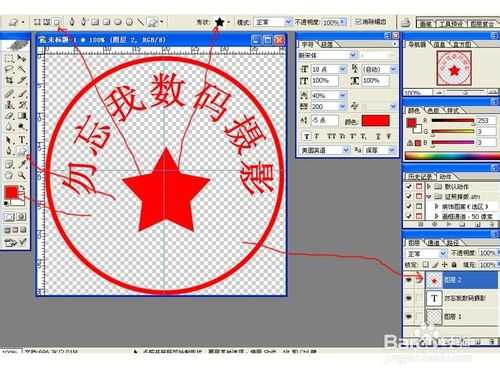Select the Type tool in the toolbox
Image resolution: width=500 pixels, height=375 pixels.
coord(22,140)
